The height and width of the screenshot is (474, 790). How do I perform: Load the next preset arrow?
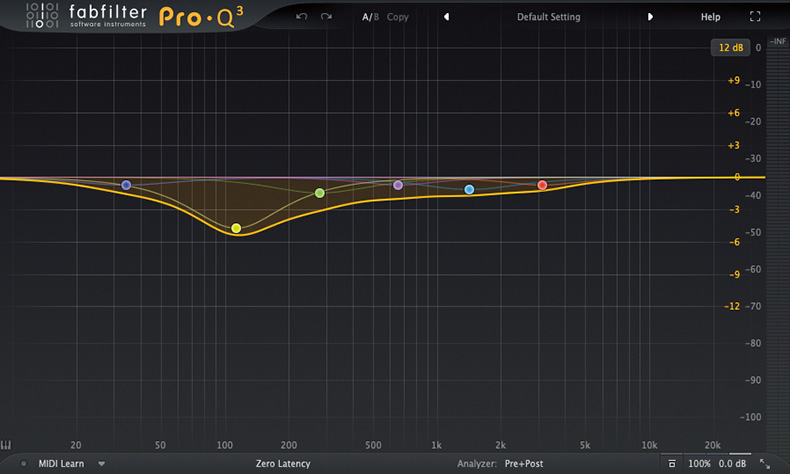tap(650, 17)
